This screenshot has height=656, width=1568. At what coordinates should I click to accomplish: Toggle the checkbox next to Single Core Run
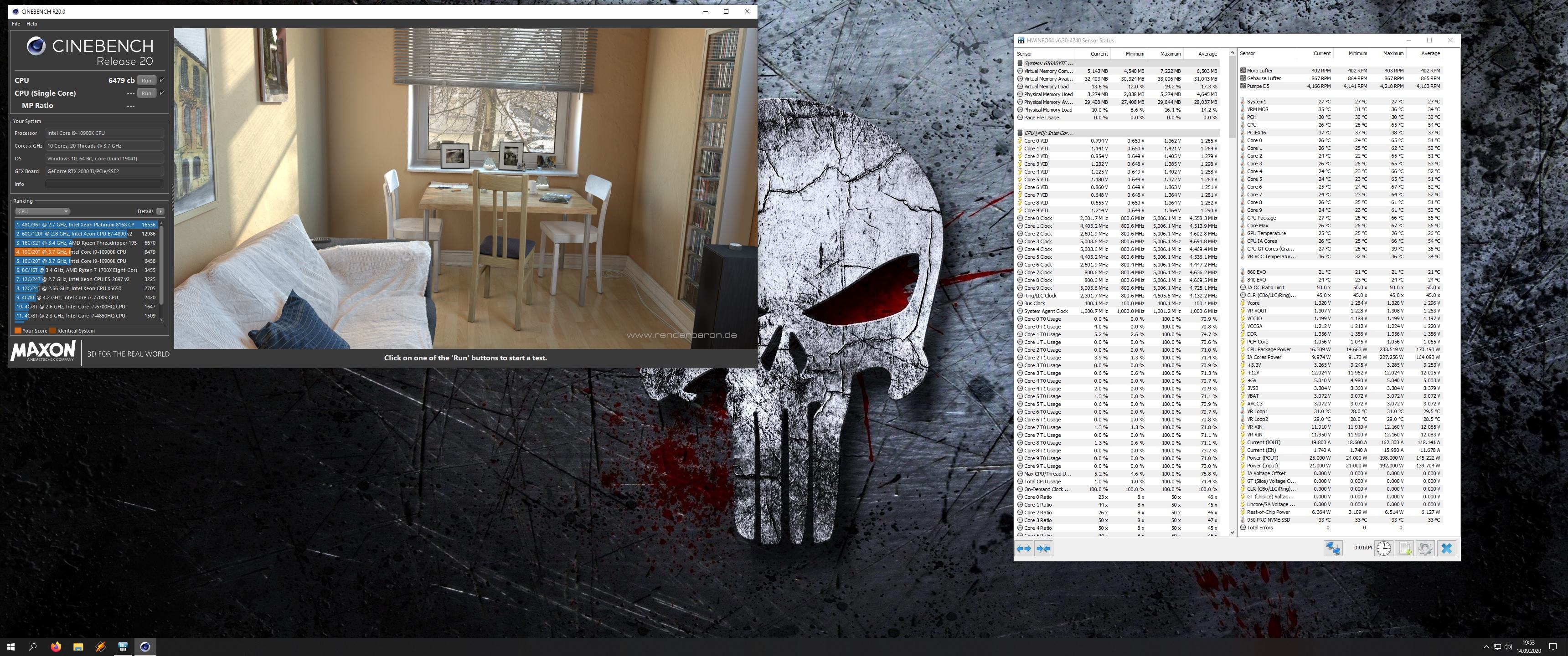tap(162, 92)
